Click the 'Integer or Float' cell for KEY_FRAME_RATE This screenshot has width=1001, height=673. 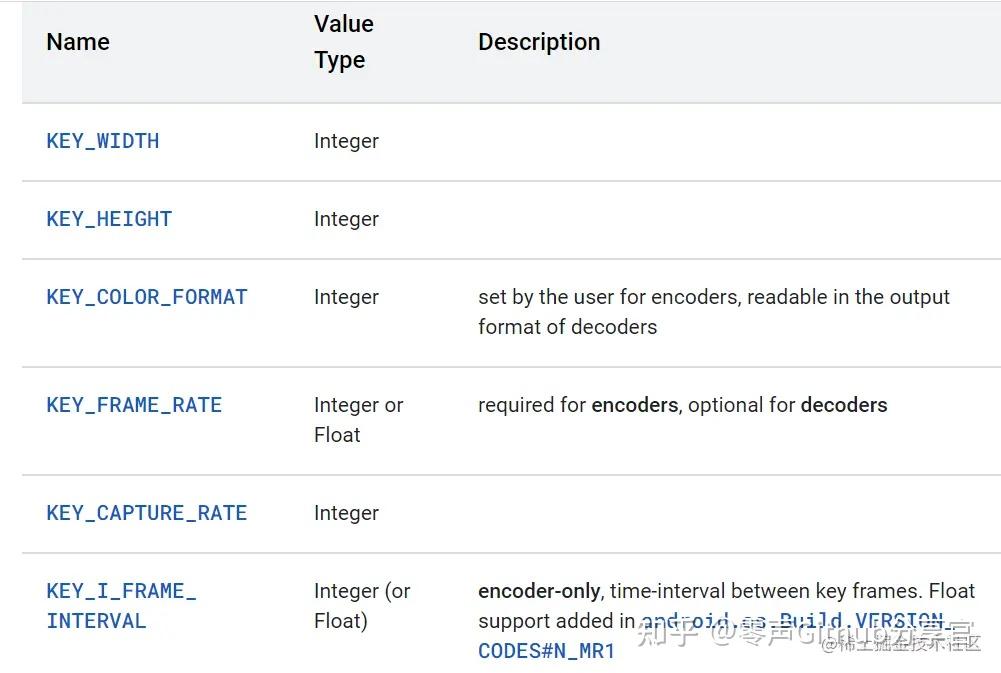(x=358, y=420)
